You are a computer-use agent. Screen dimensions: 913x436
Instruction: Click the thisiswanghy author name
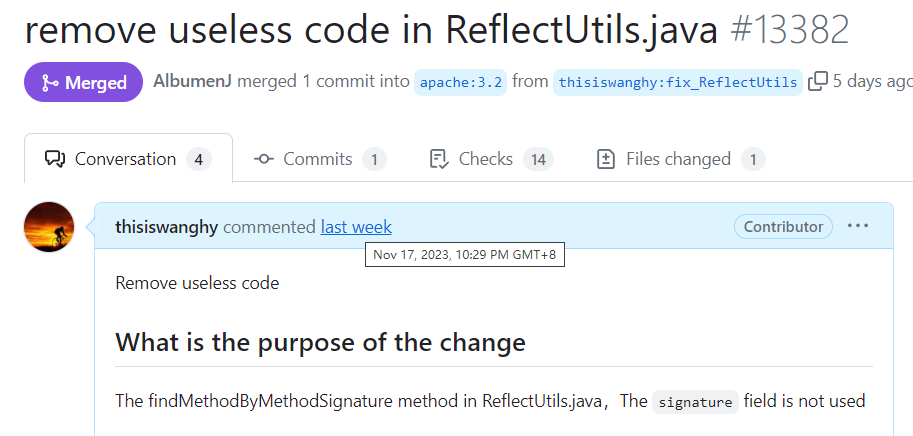167,227
